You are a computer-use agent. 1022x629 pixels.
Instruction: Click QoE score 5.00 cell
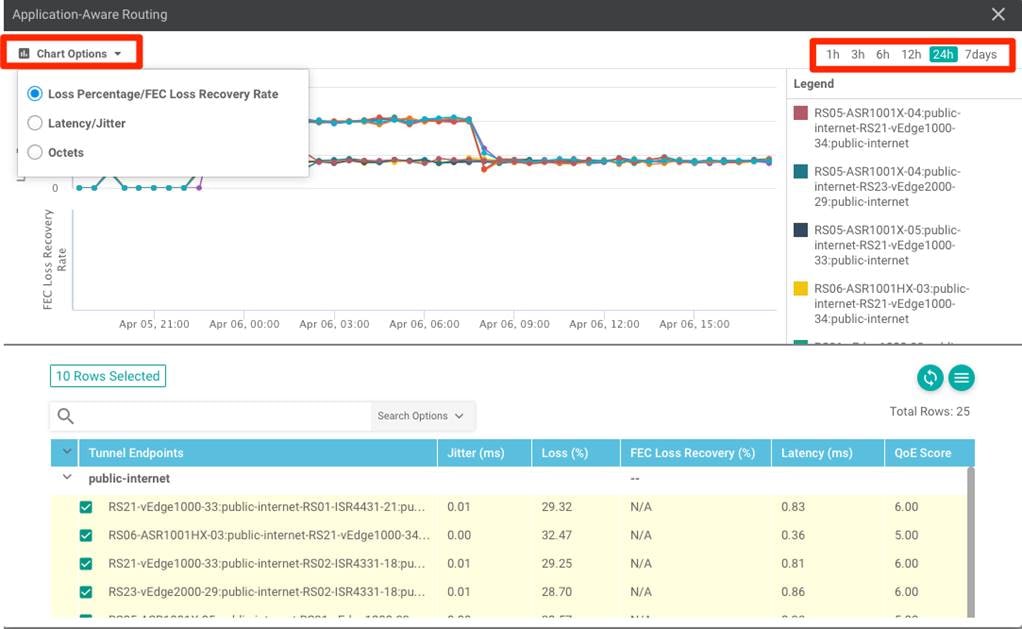click(906, 535)
